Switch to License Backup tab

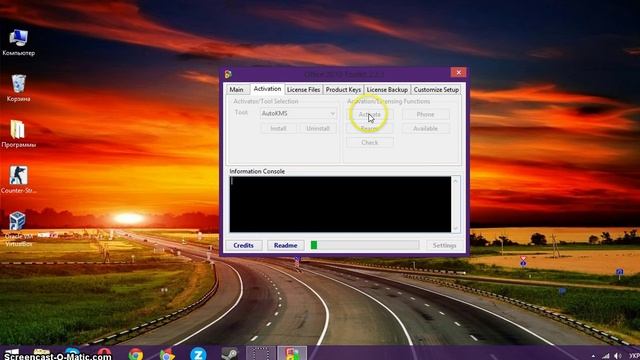click(387, 89)
